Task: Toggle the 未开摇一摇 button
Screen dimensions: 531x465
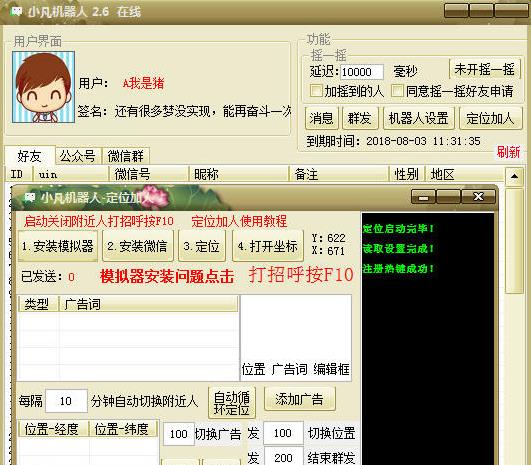Action: pos(485,69)
